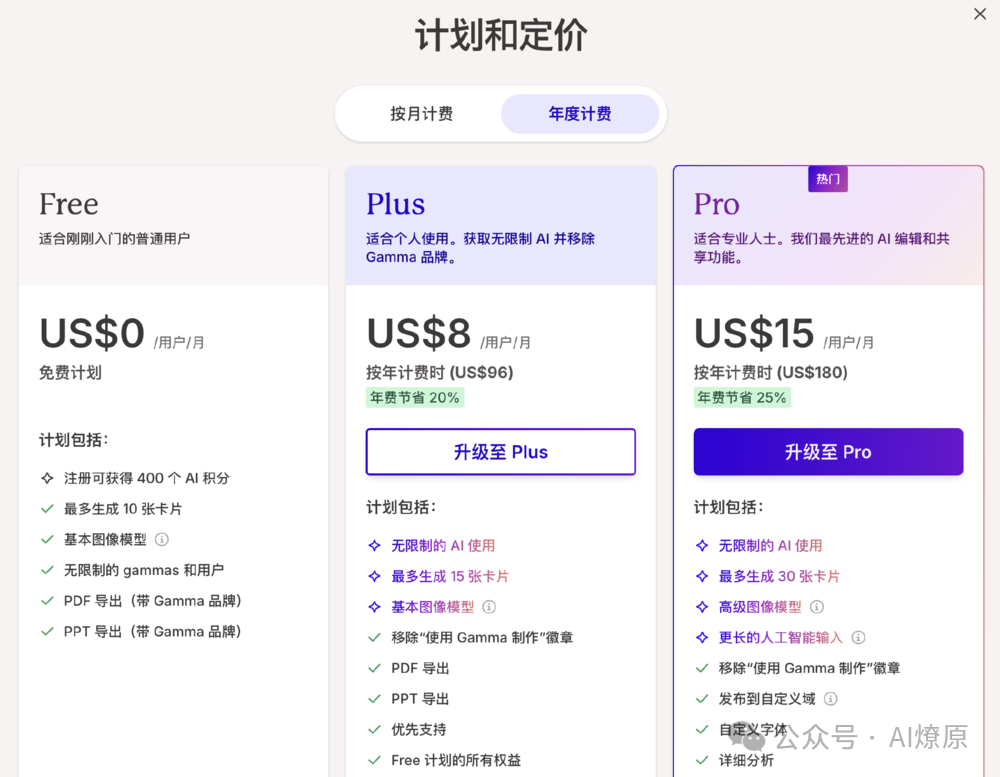Toggle the billing period selector pill
Viewport: 1000px width, 777px height.
(x=500, y=114)
